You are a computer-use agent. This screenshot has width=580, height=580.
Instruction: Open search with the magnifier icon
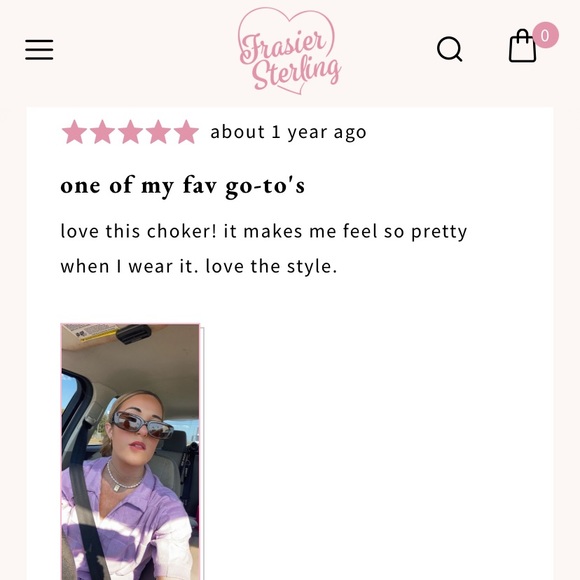[450, 49]
